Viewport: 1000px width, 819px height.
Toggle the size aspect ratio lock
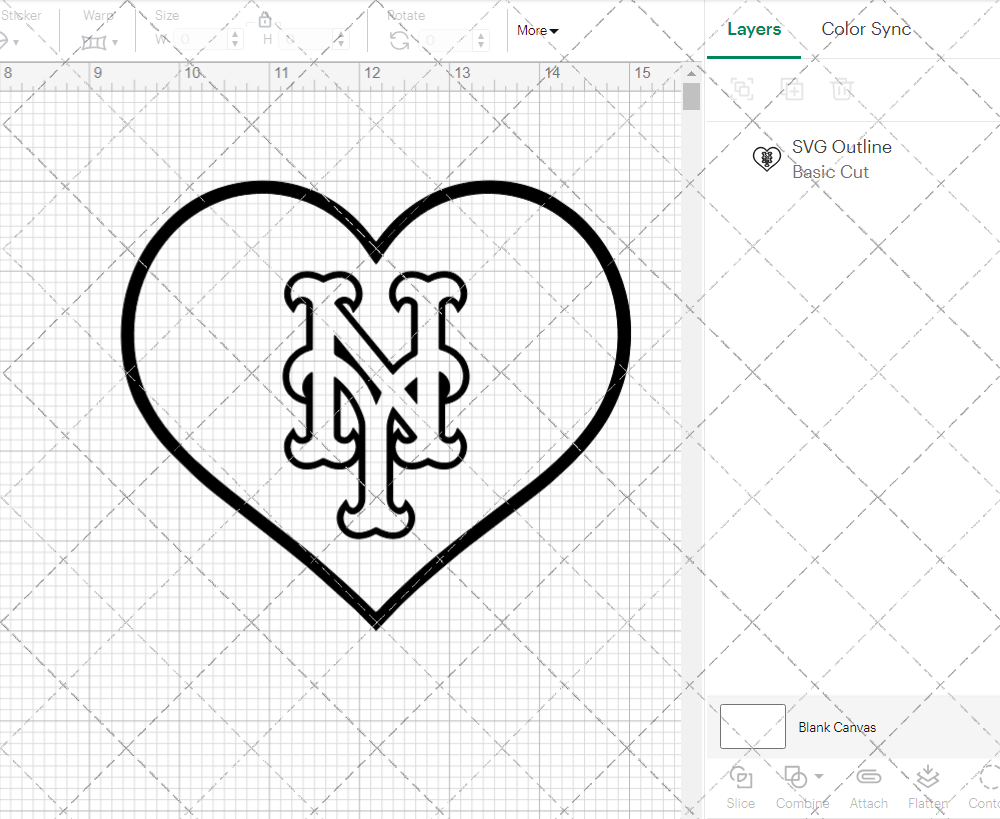(265, 20)
